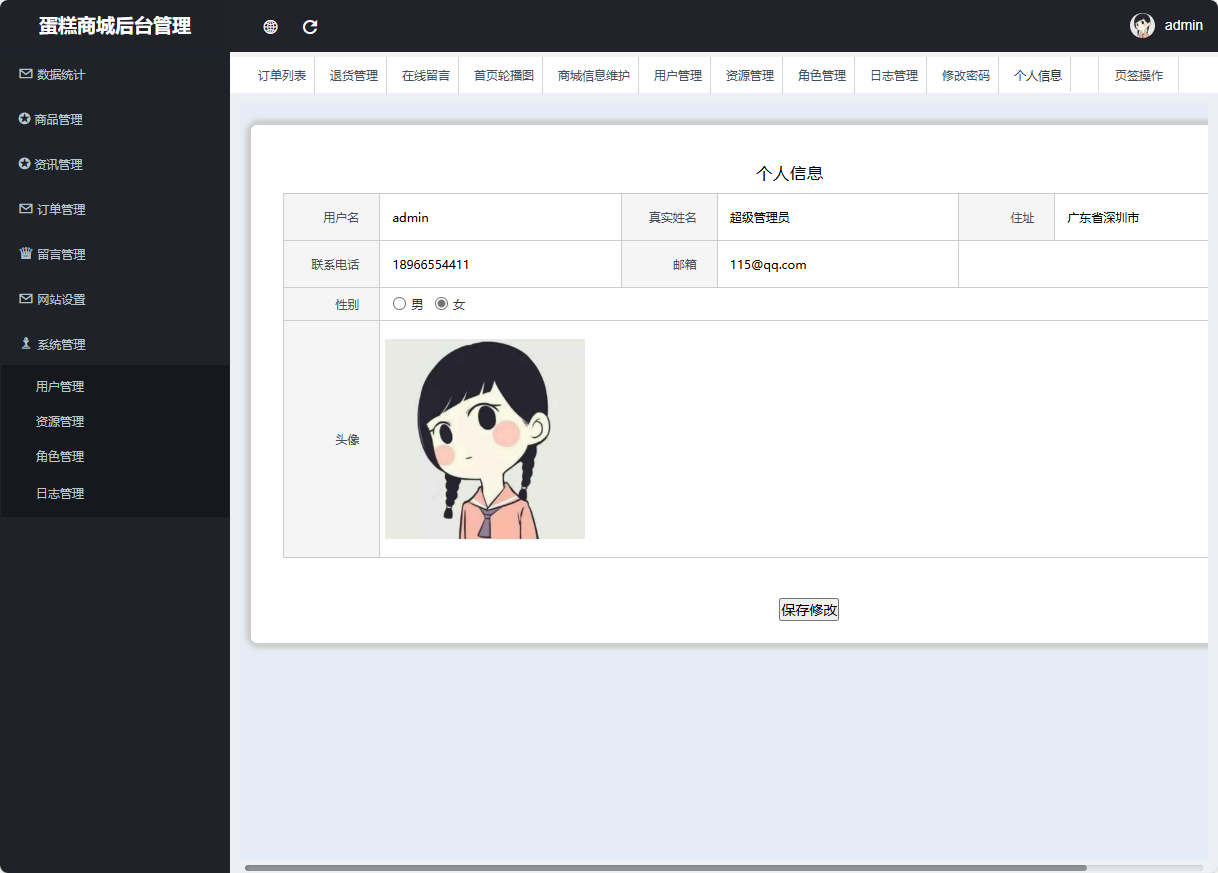Open 日志管理 from the sidebar

(60, 492)
